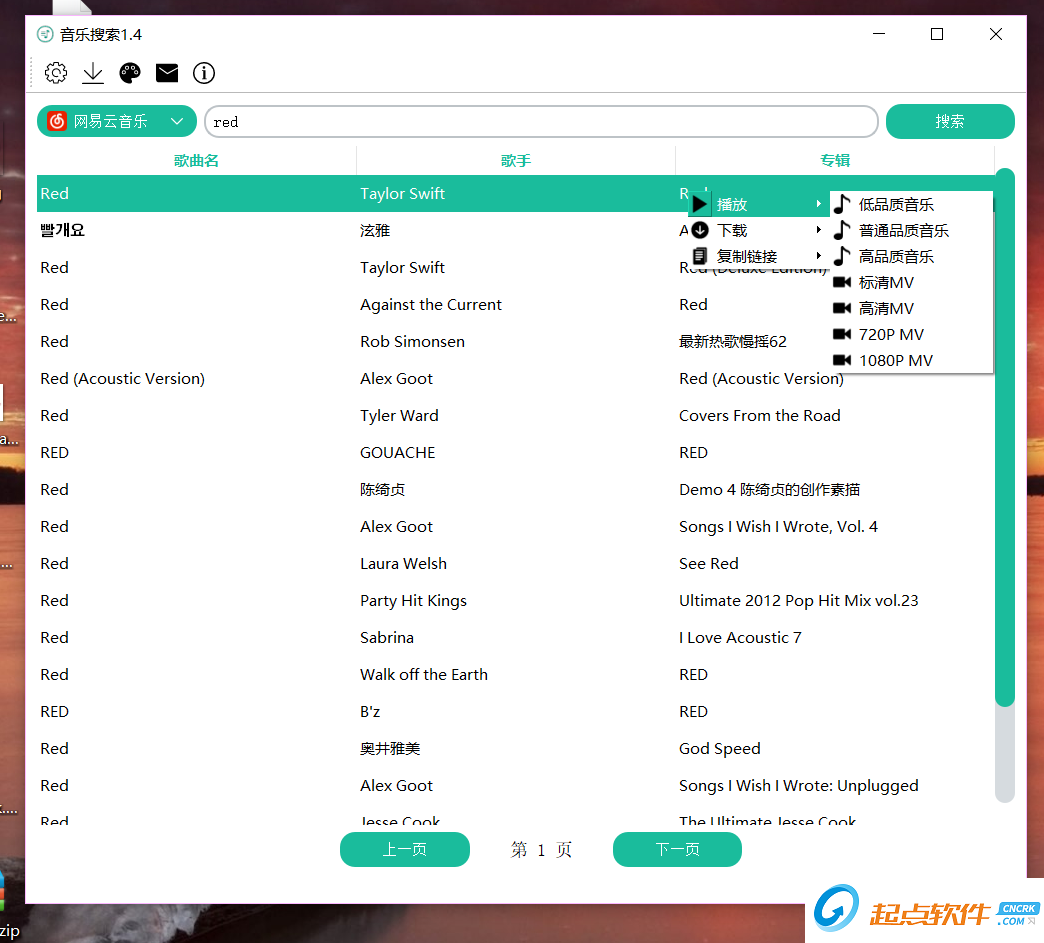Screen dimensions: 1044x943
Task: Click album Songs I Wish I Wrote: Unplugged
Action: (x=798, y=786)
